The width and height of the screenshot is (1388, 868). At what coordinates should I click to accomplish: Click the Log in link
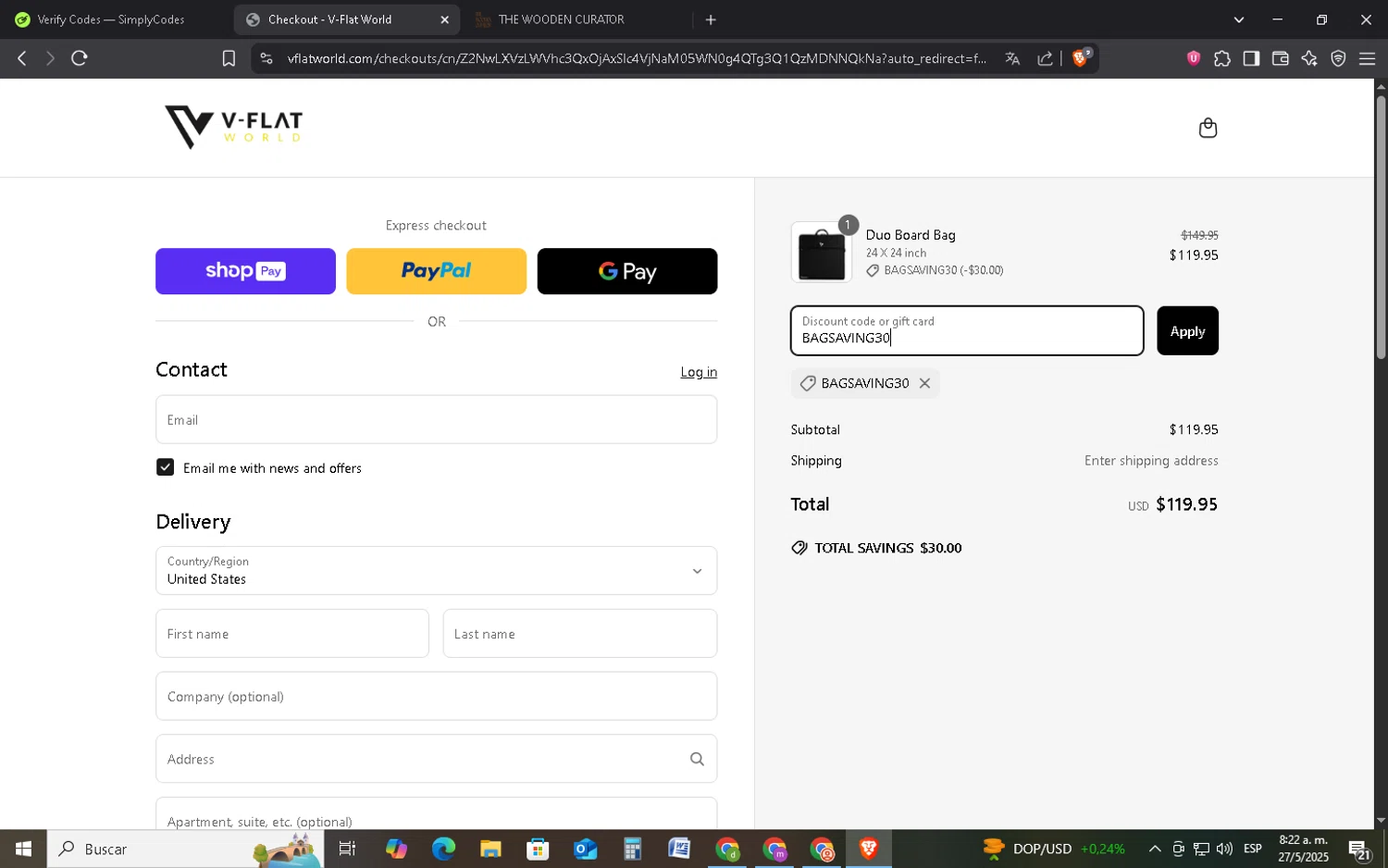(699, 372)
